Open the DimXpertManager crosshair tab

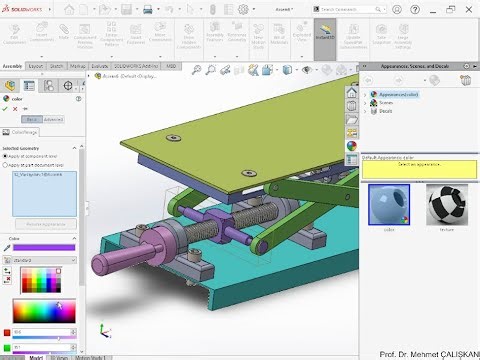pos(68,86)
